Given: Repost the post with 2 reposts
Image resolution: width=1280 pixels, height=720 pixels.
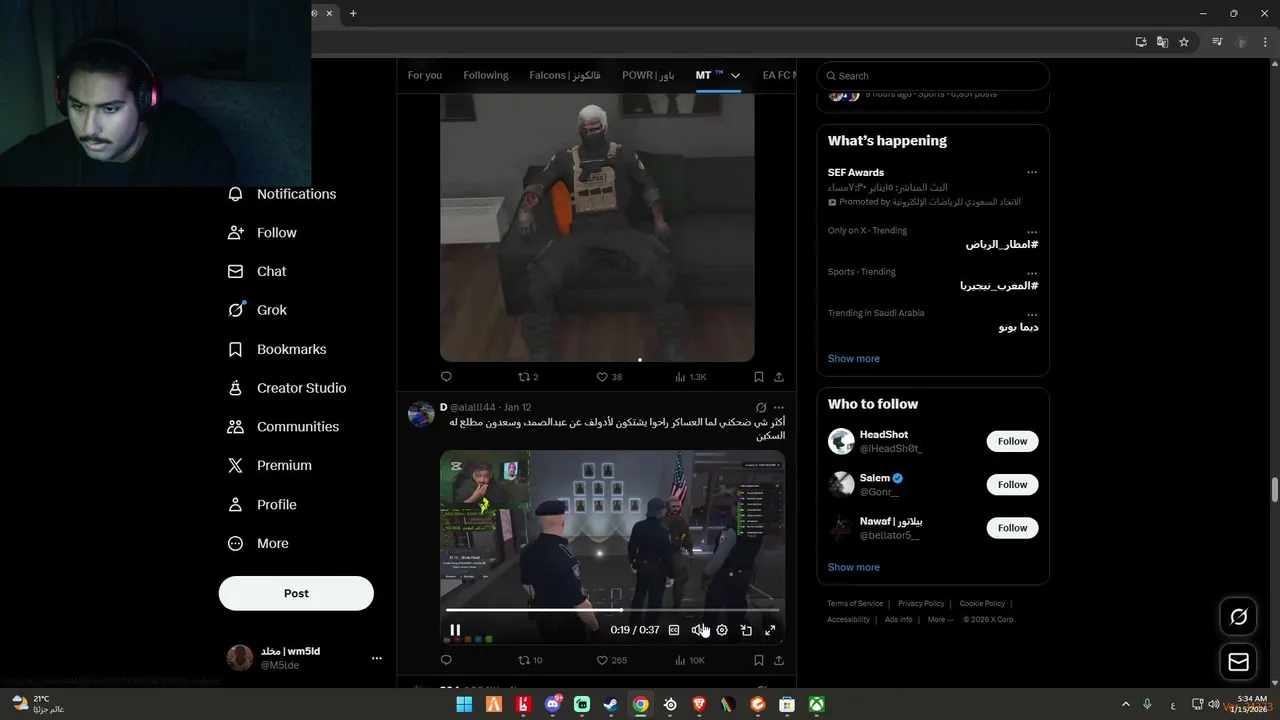Looking at the screenshot, I should 528,377.
